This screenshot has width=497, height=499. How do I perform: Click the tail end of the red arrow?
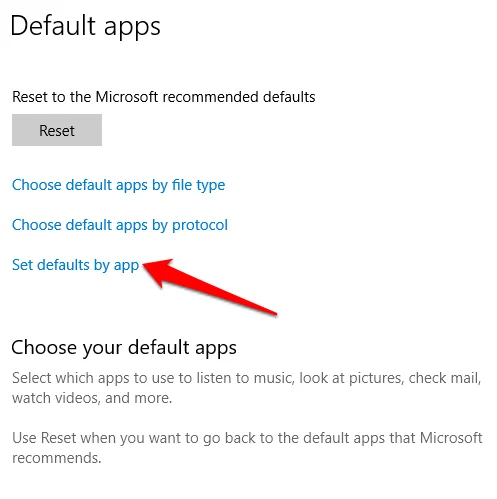point(271,311)
